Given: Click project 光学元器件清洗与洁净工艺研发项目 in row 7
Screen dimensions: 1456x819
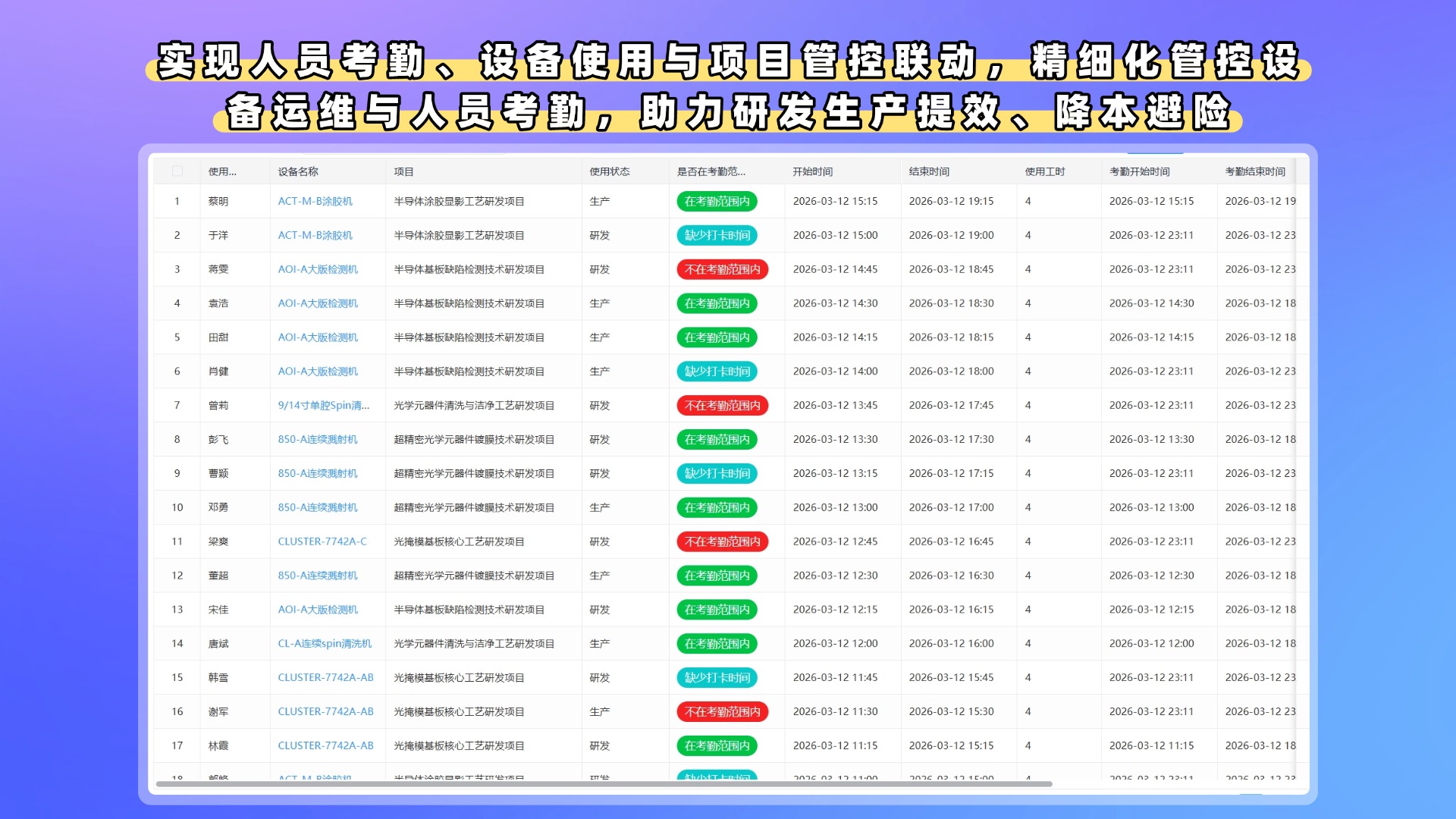Looking at the screenshot, I should click(x=474, y=406).
